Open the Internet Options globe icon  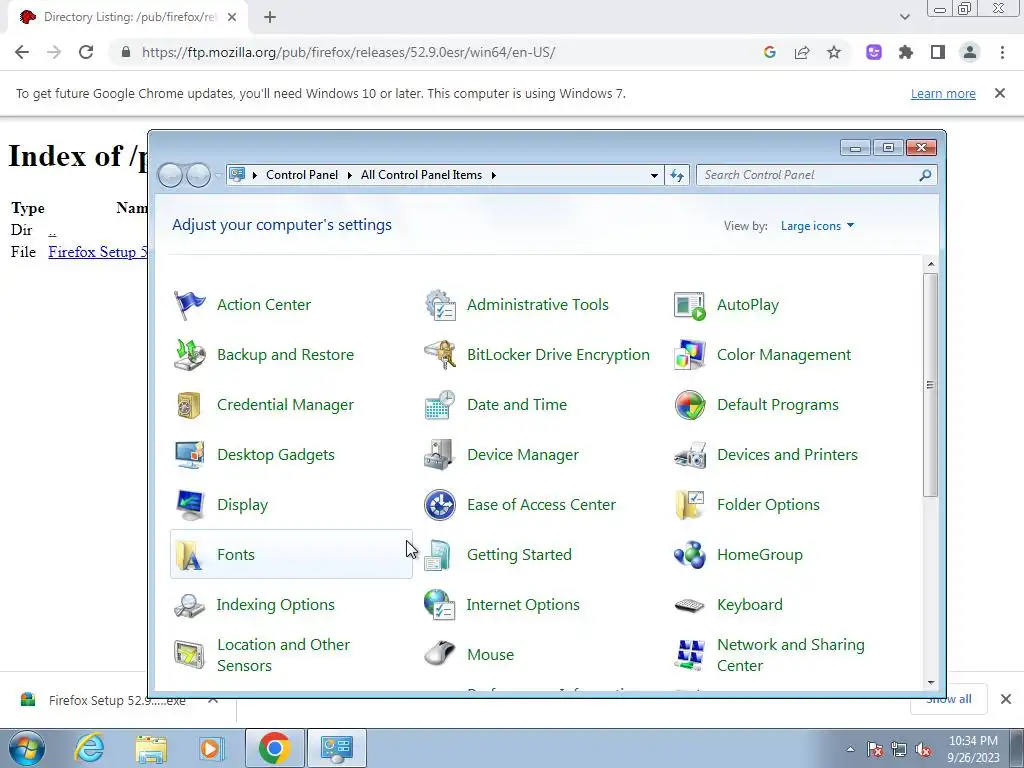[x=440, y=605]
